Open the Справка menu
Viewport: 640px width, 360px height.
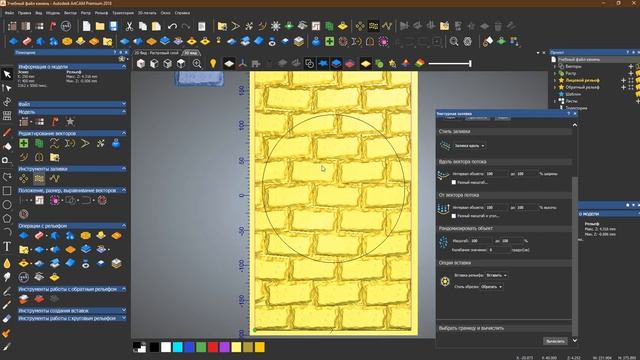[182, 13]
